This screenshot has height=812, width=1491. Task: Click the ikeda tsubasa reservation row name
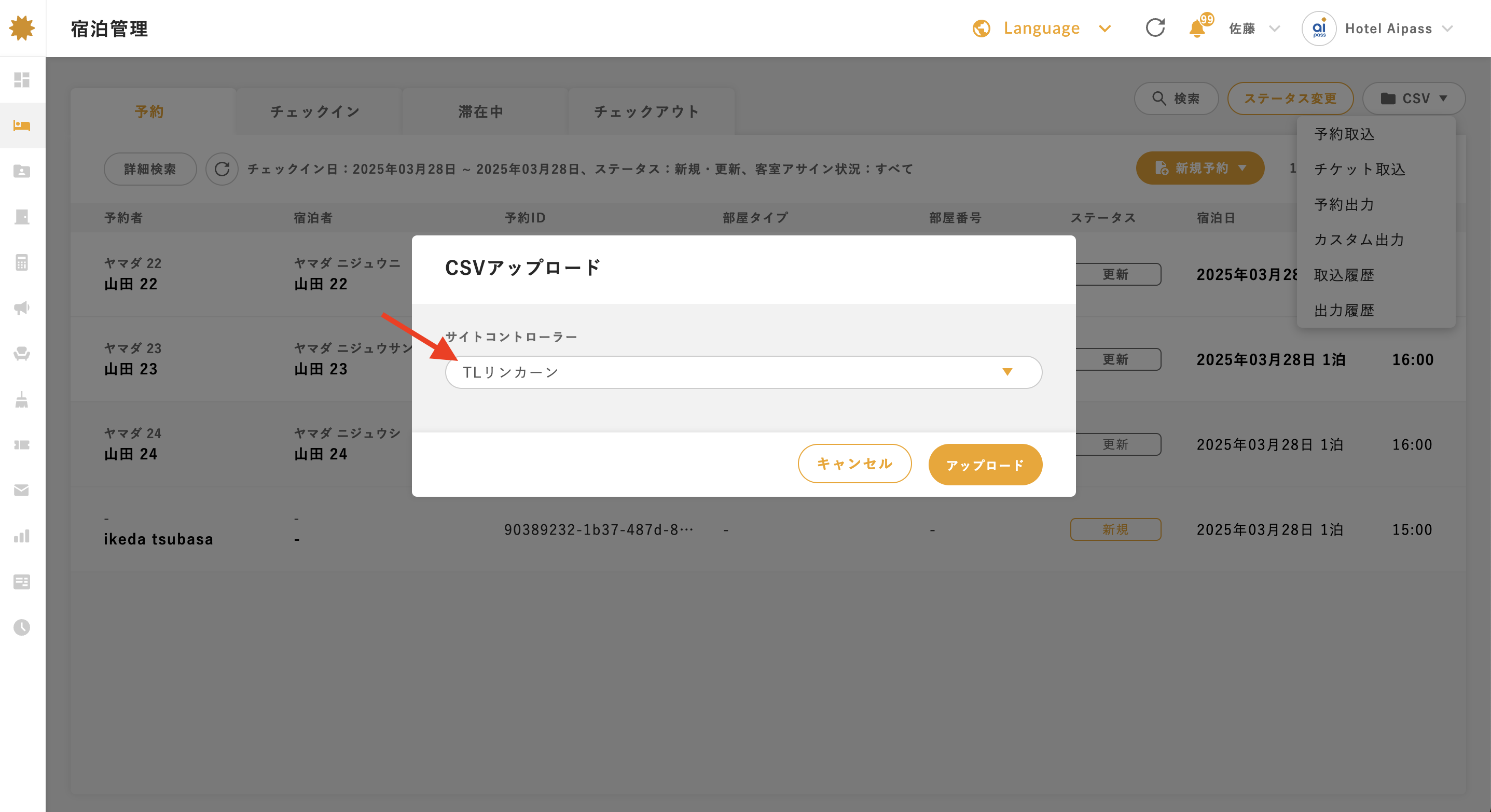[159, 539]
